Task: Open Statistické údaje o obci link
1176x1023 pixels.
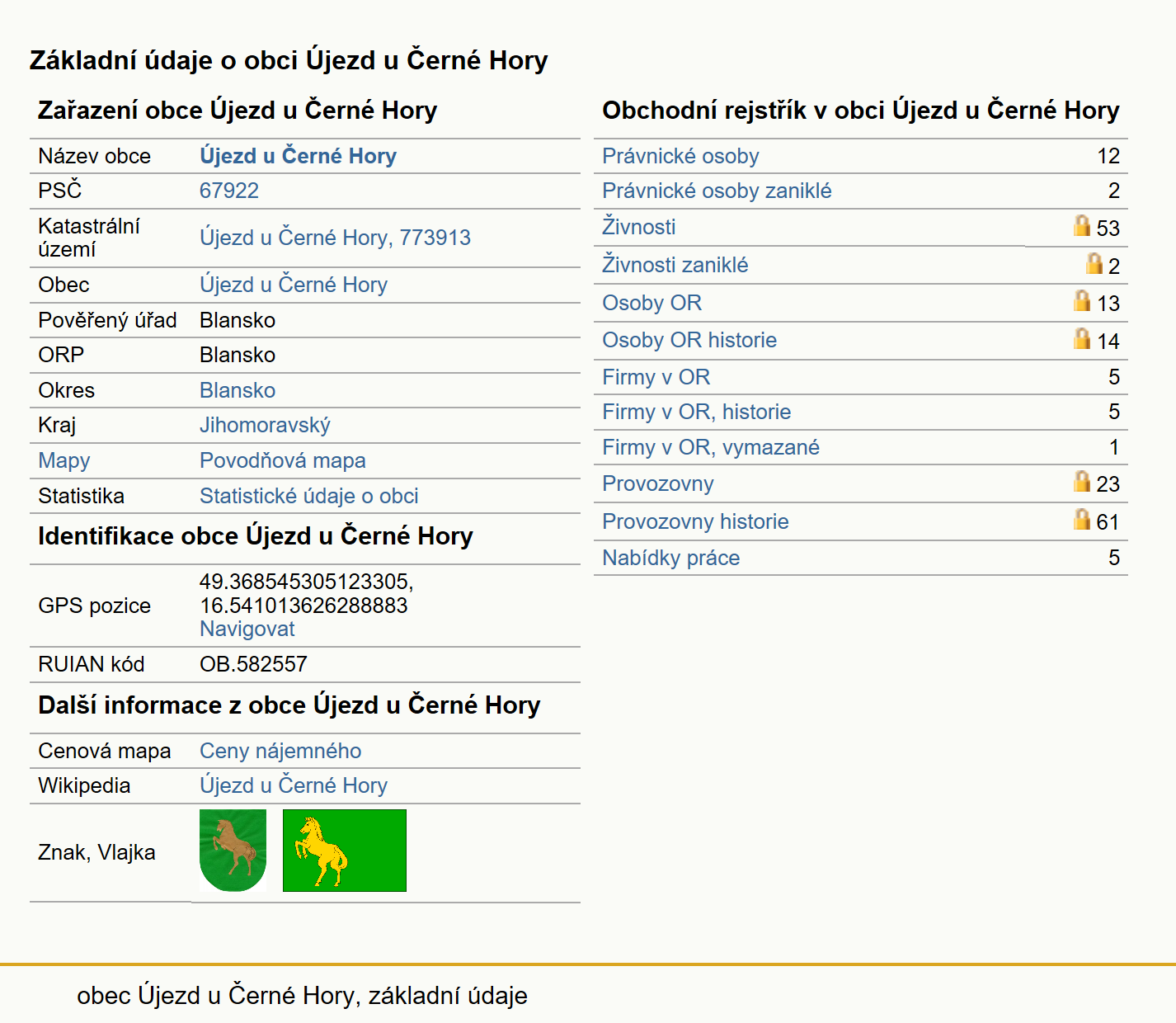Action: 309,496
